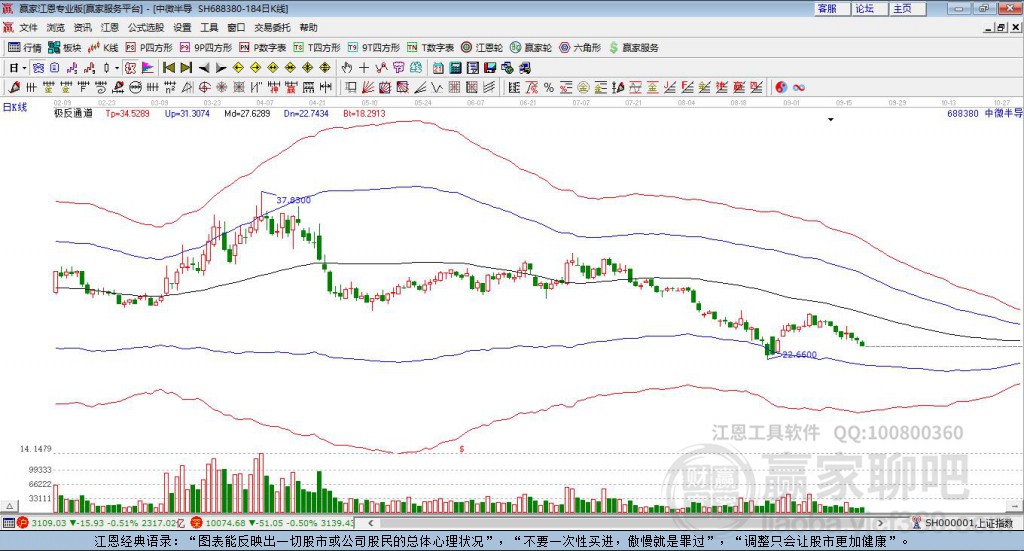1024x551 pixels.
Task: Toggle the 极反 indicator button
Action: point(131,68)
